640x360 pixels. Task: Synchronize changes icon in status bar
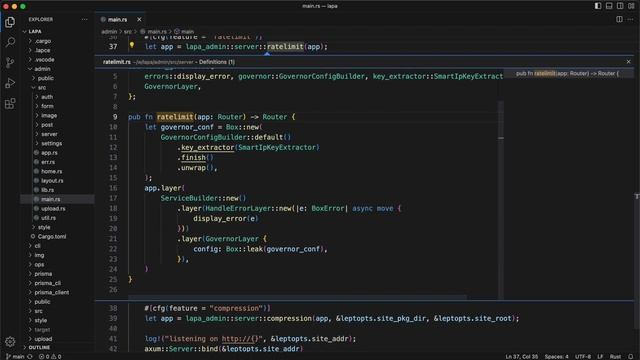(30, 356)
